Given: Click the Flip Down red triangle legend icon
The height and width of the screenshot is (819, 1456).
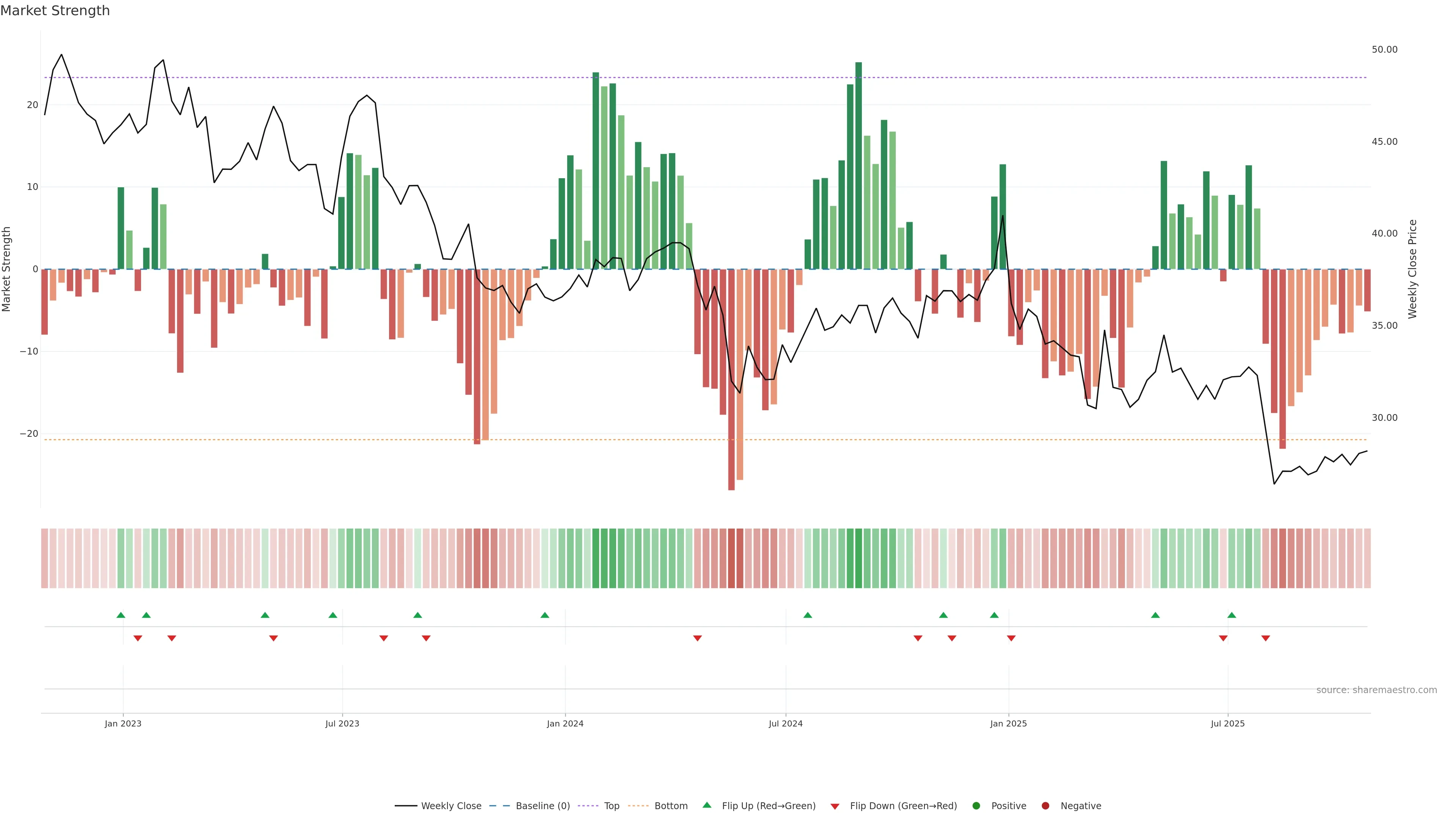Looking at the screenshot, I should 835,806.
